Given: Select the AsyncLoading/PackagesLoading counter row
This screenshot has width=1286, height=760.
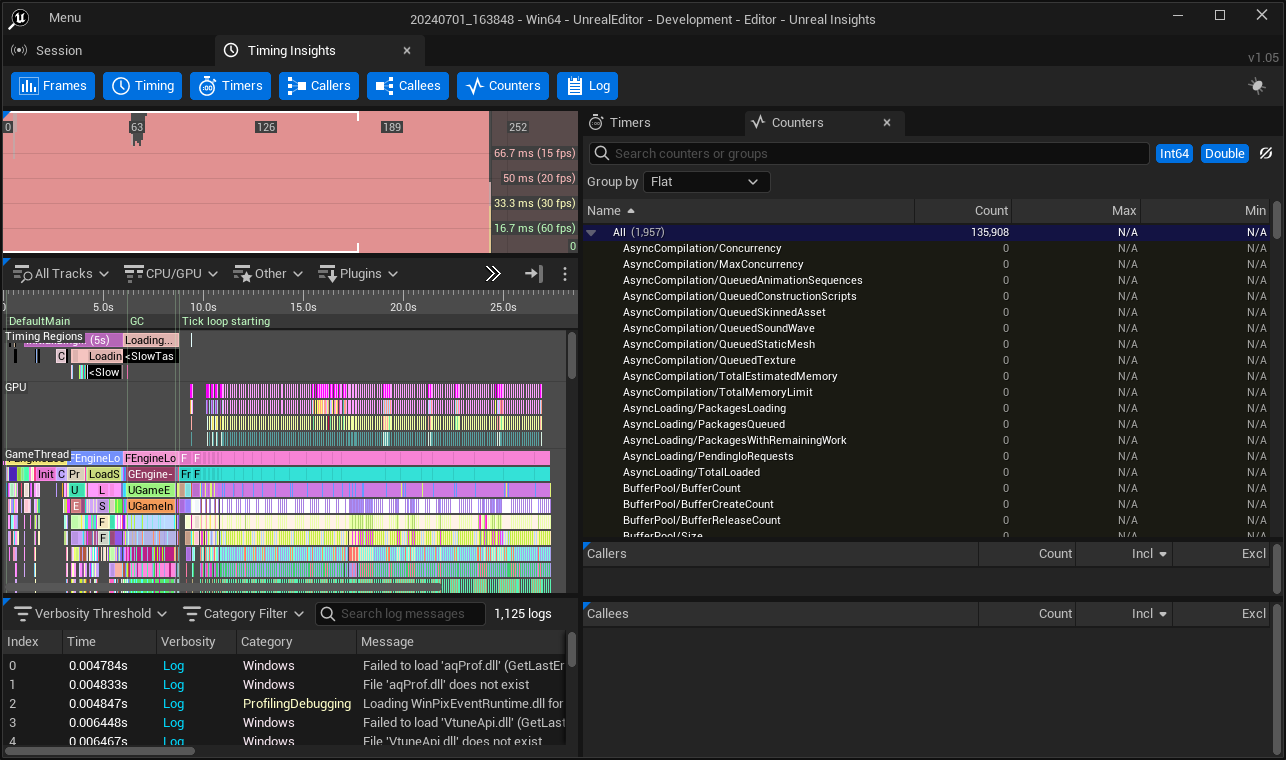Looking at the screenshot, I should tap(927, 408).
